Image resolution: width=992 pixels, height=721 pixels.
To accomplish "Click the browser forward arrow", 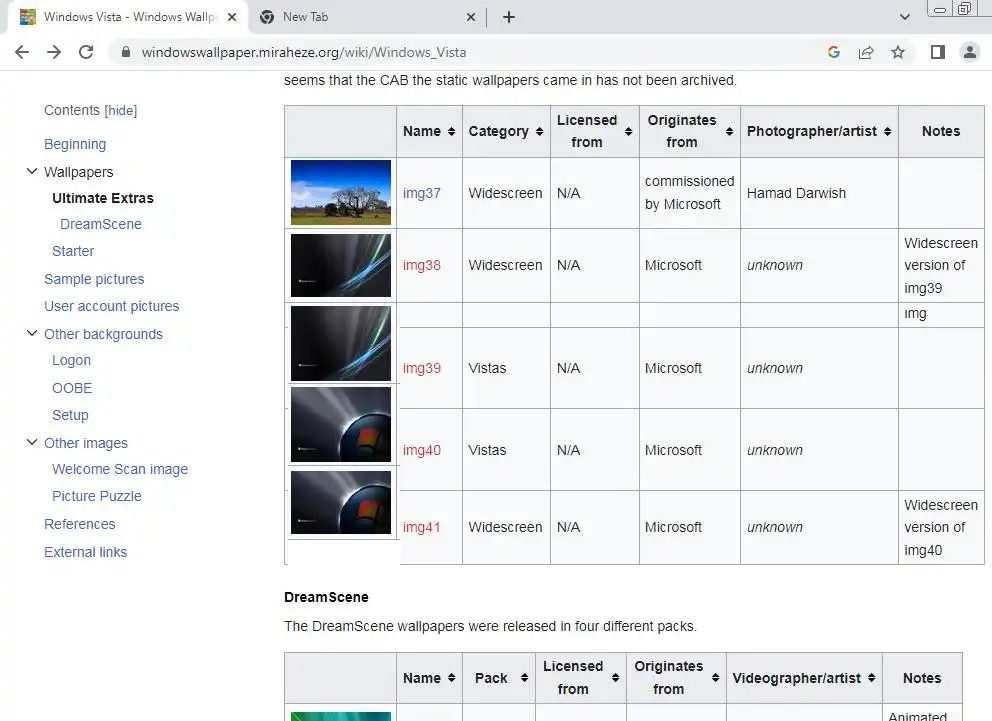I will [54, 52].
